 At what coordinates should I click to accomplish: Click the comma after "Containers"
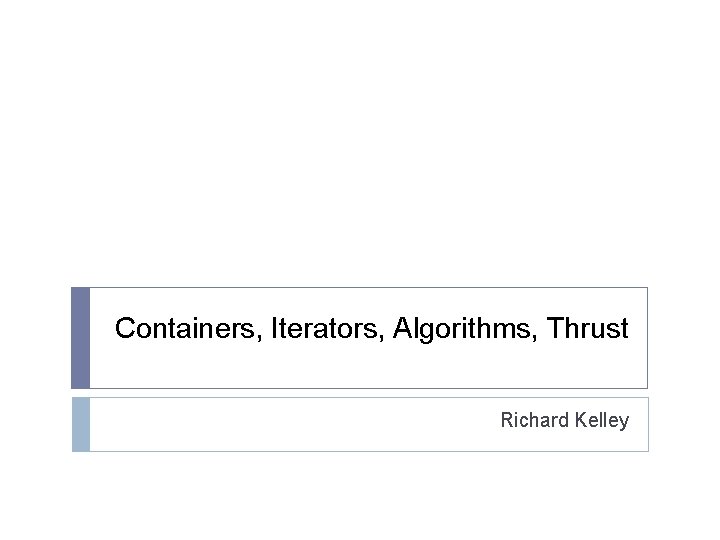261,338
